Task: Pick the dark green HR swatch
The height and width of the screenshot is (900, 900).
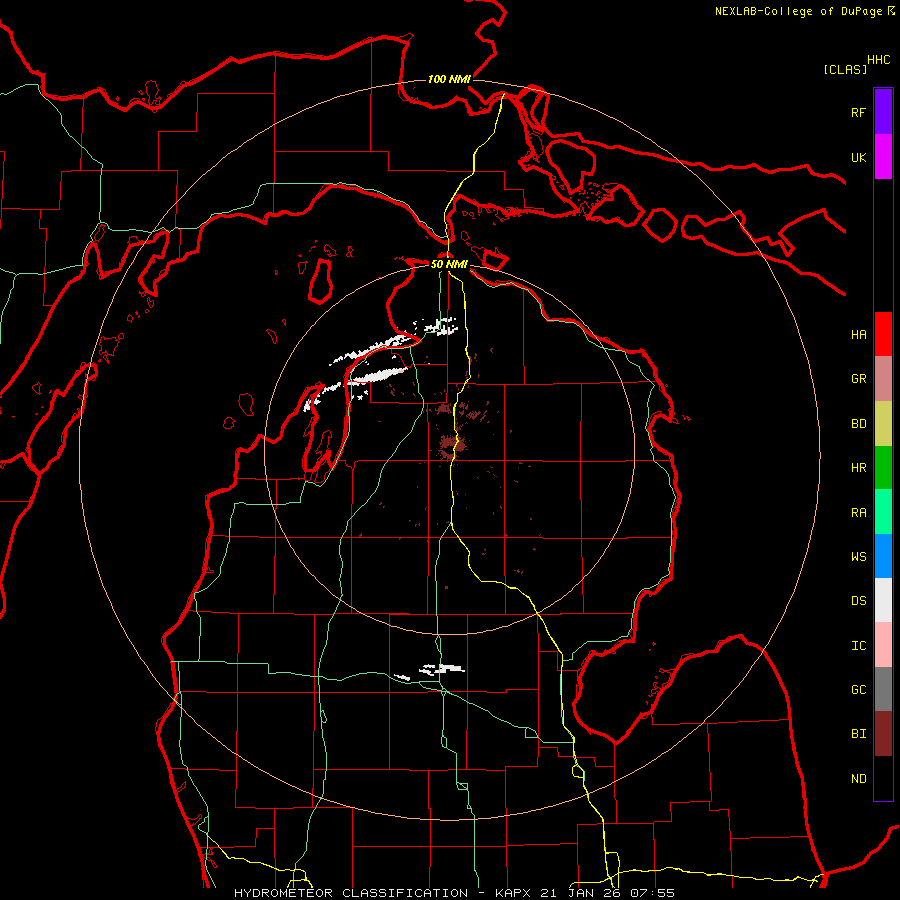Action: tap(883, 468)
